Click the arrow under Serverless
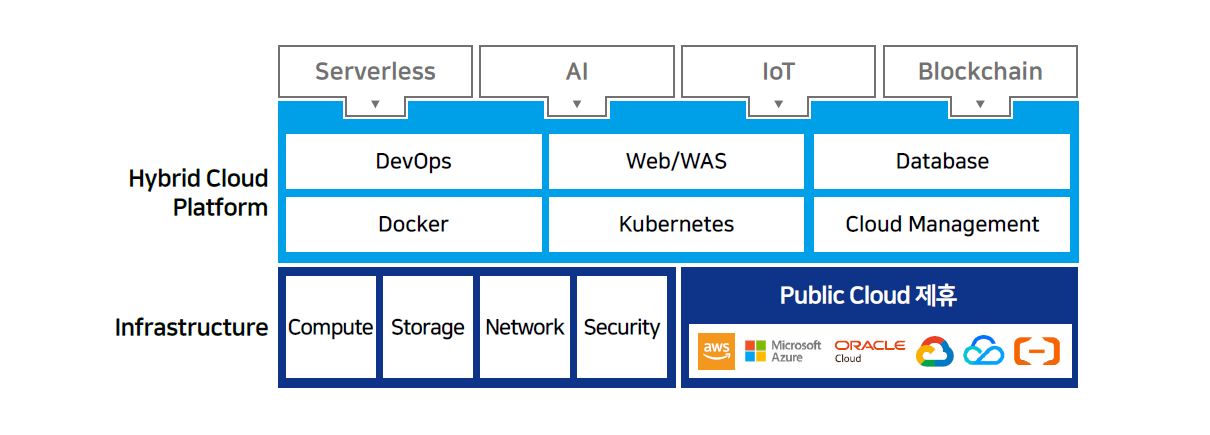1210x435 pixels. [x=375, y=104]
